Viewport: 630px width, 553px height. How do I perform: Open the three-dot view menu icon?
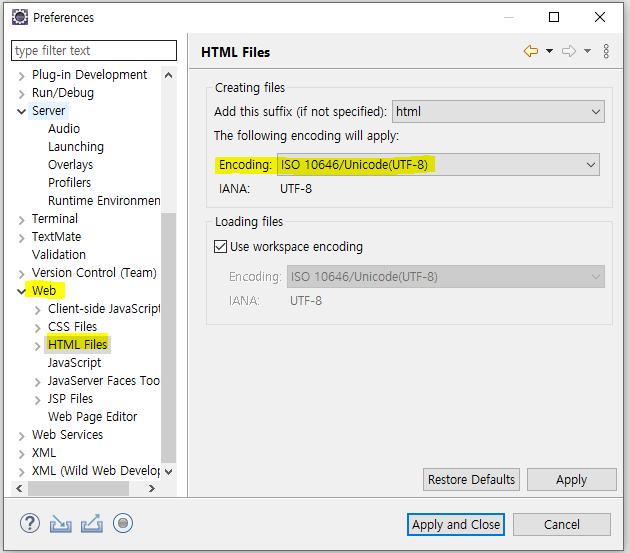(606, 51)
